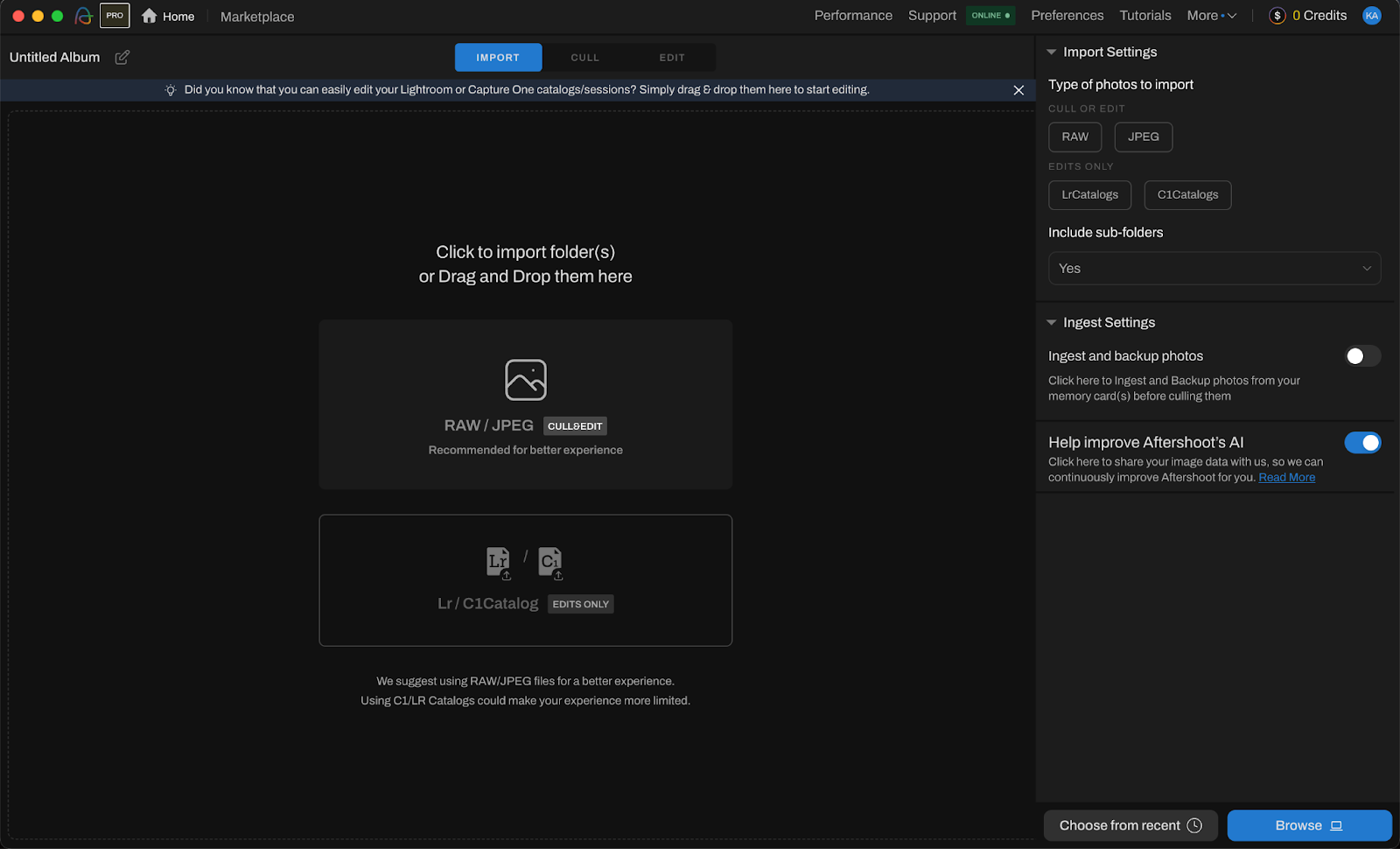Click the Browse button
The image size is (1400, 849).
(x=1308, y=825)
